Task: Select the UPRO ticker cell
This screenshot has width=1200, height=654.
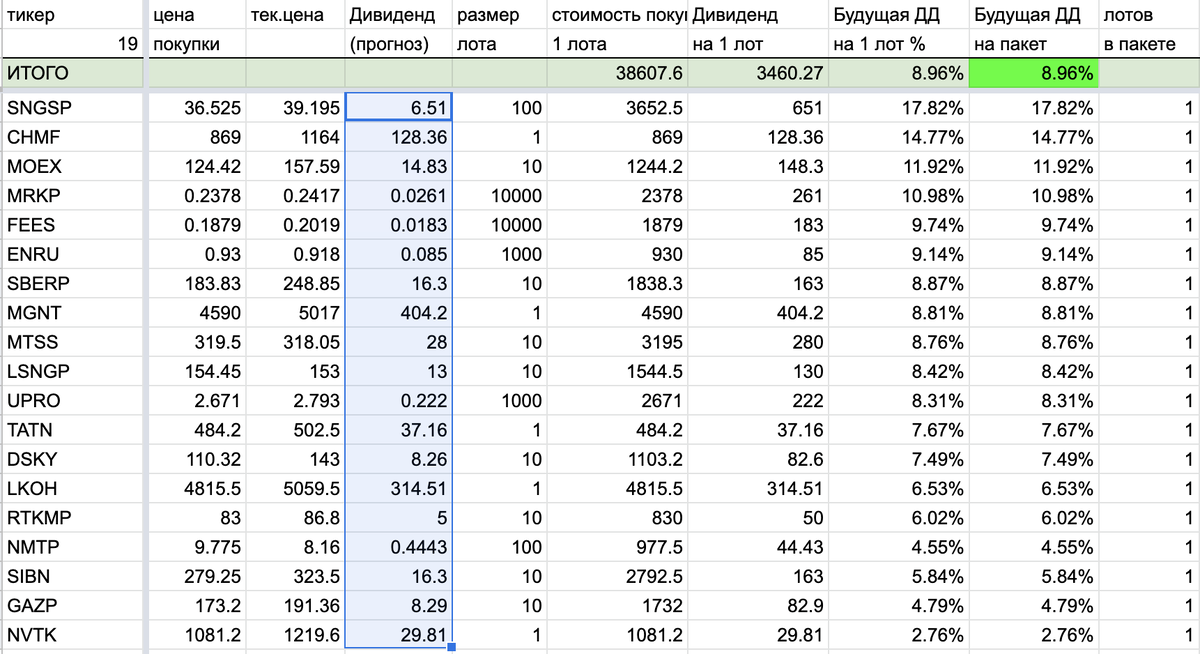Action: click(72, 400)
